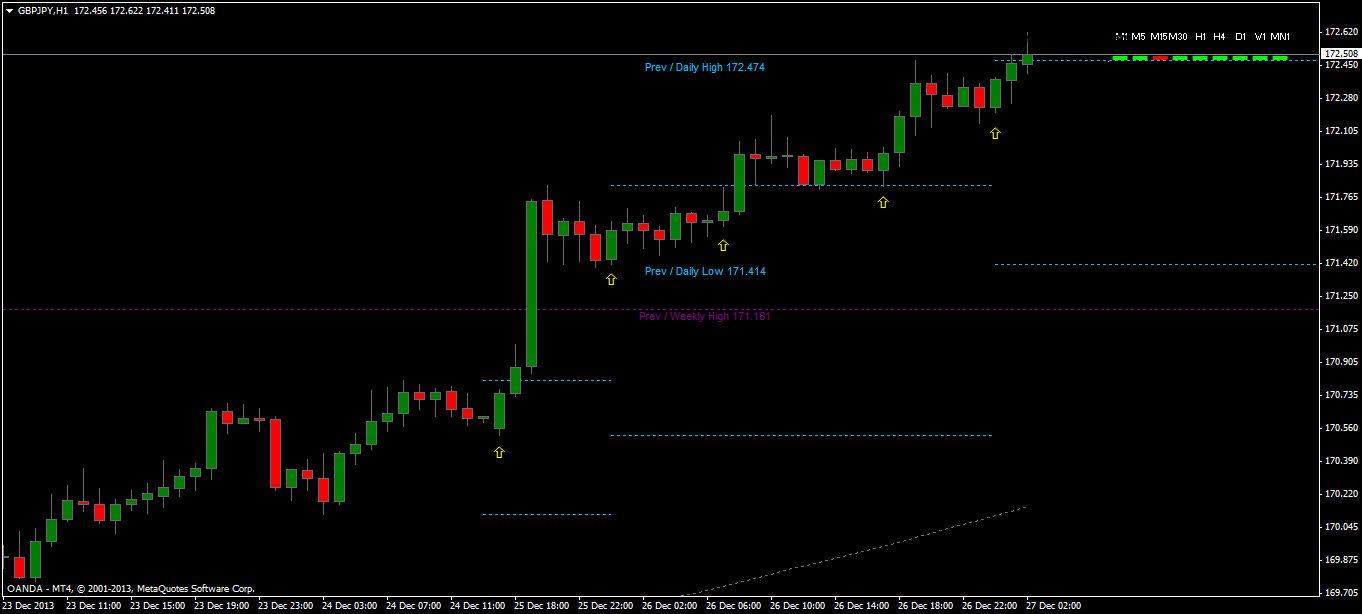Select the yellow arrow above 26 Dec 02:00 time label
The image size is (1362, 614).
tap(723, 246)
